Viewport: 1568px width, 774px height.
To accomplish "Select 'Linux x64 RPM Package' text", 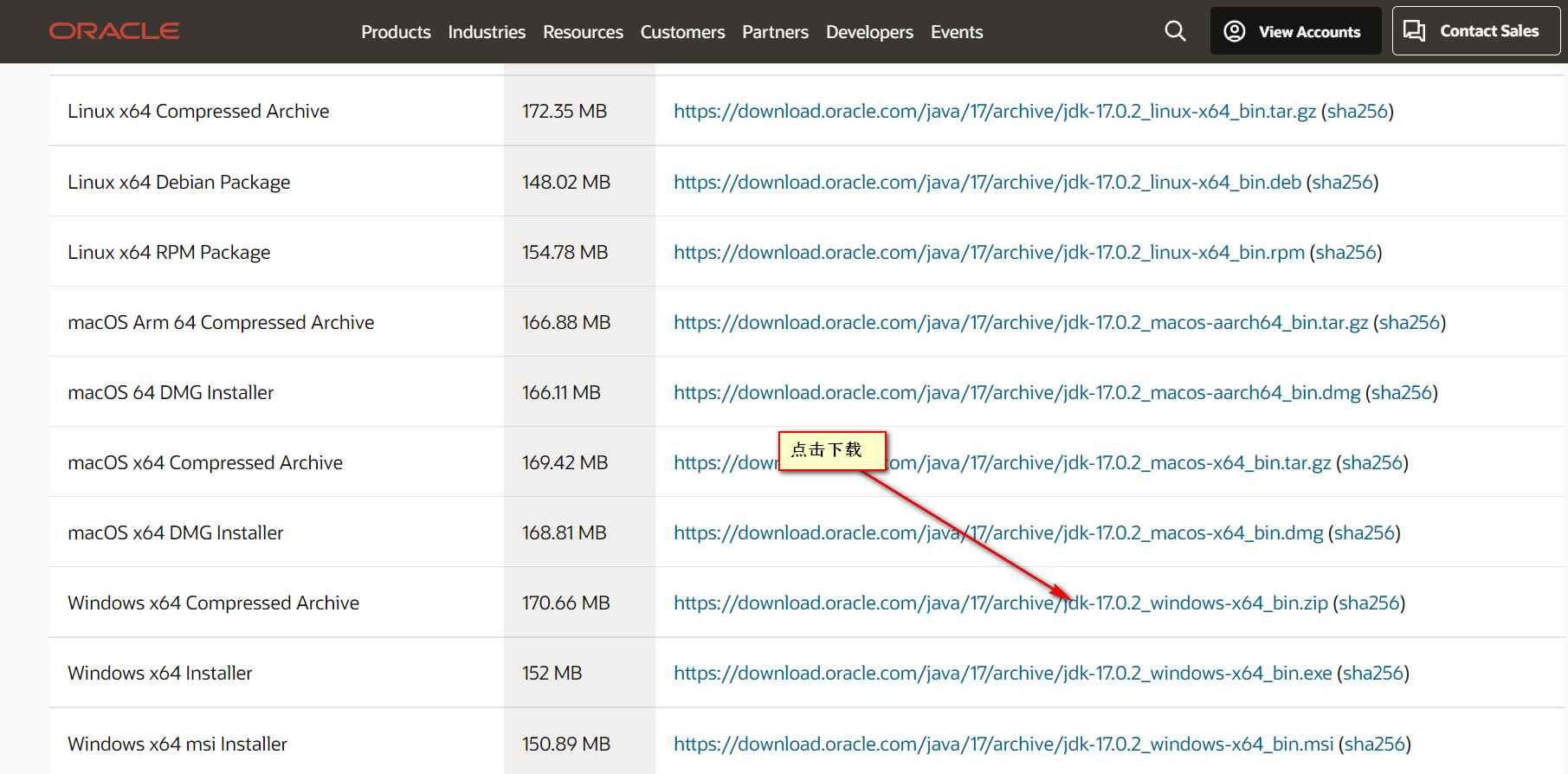I will click(x=169, y=252).
